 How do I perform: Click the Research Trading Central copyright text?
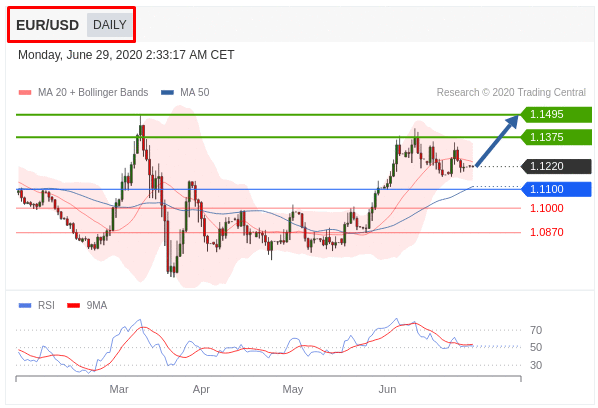coord(511,92)
